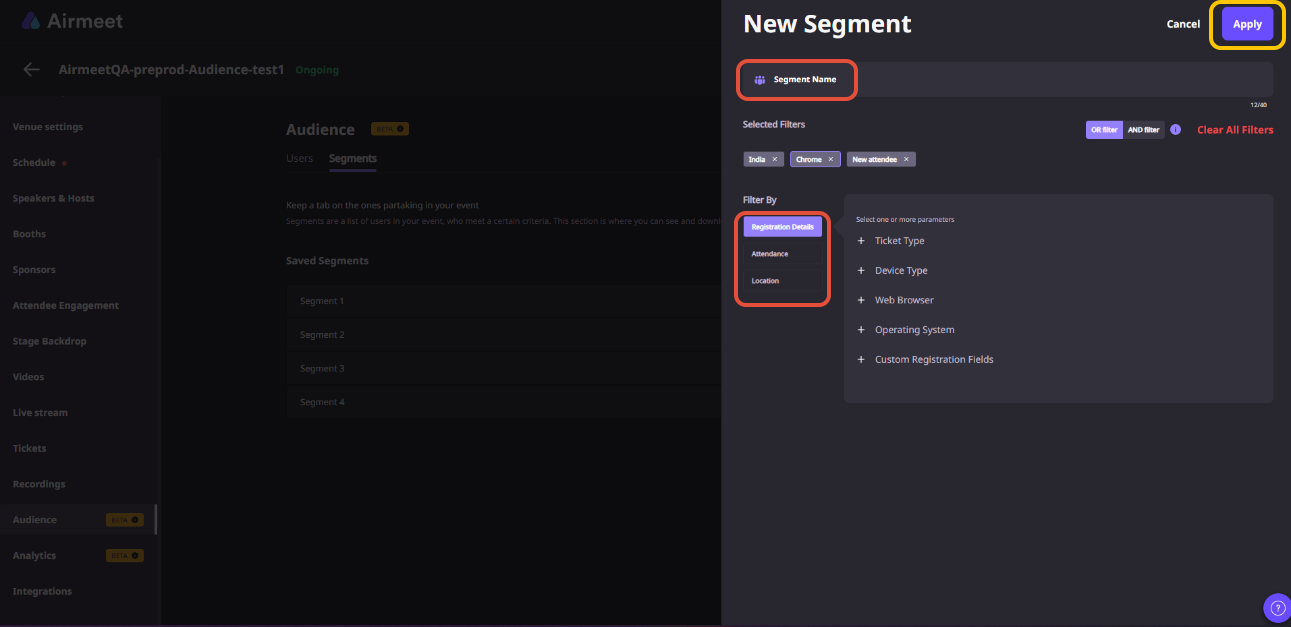Open saved Segment 3 row
This screenshot has height=627, width=1291.
pyautogui.click(x=504, y=368)
